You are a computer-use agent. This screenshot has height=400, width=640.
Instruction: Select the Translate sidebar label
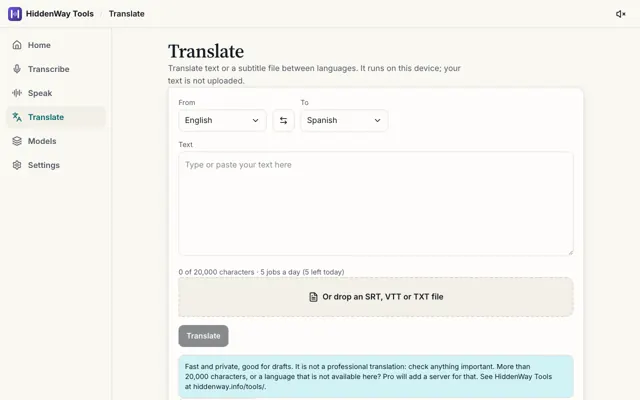(46, 117)
